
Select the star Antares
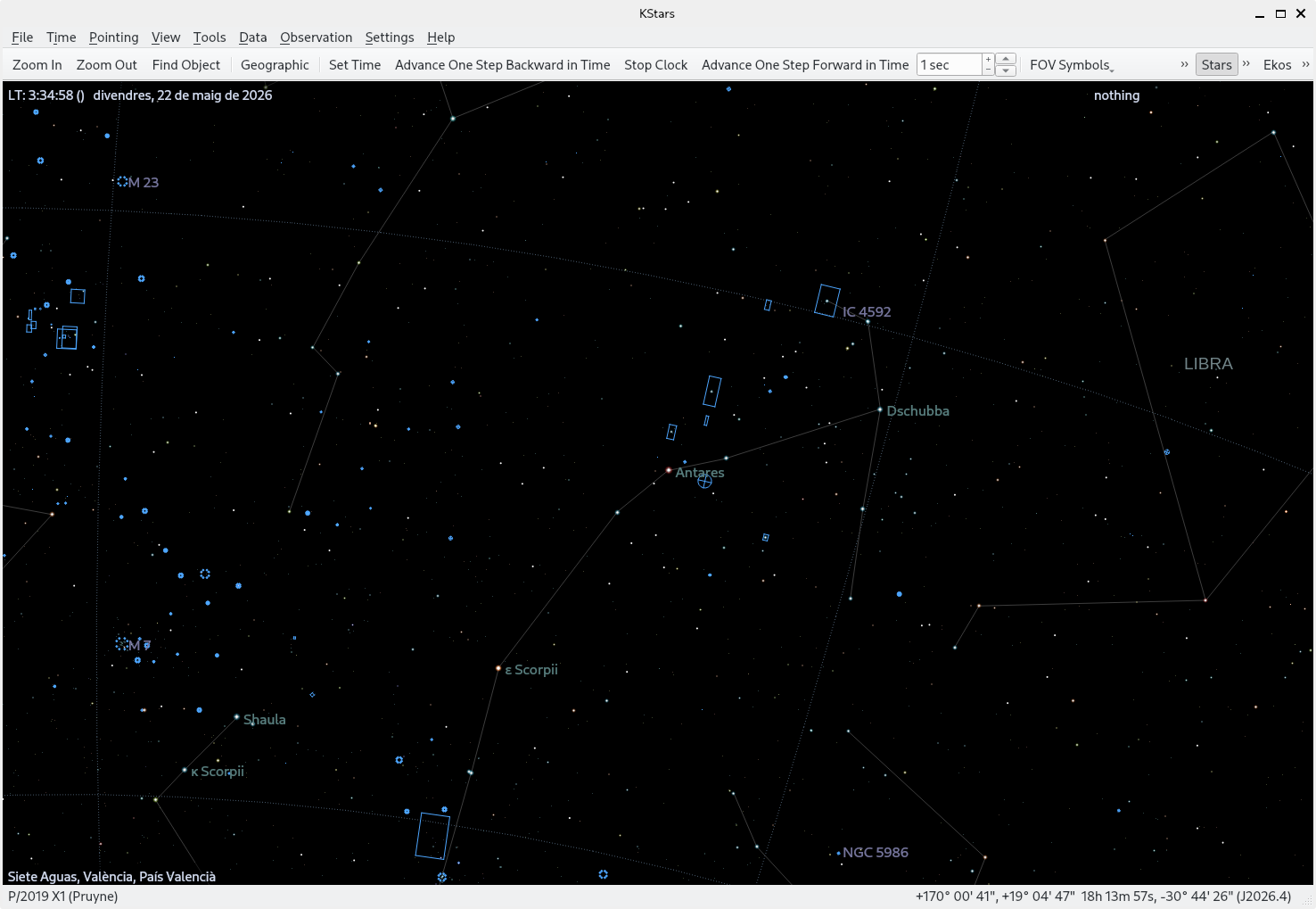pos(669,470)
